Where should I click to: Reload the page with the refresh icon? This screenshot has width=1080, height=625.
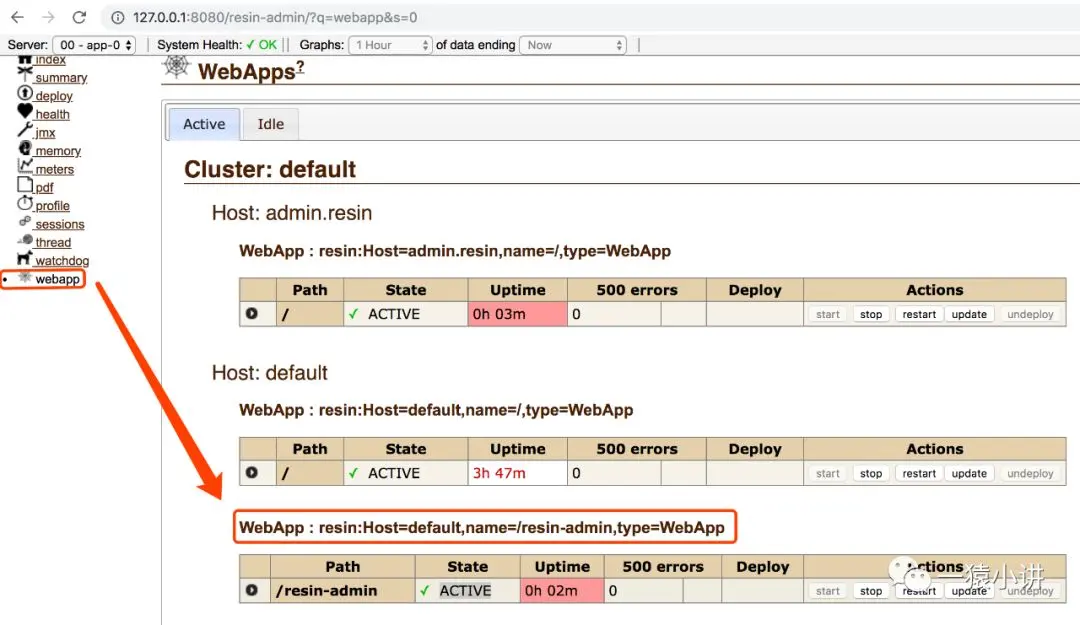[x=79, y=17]
